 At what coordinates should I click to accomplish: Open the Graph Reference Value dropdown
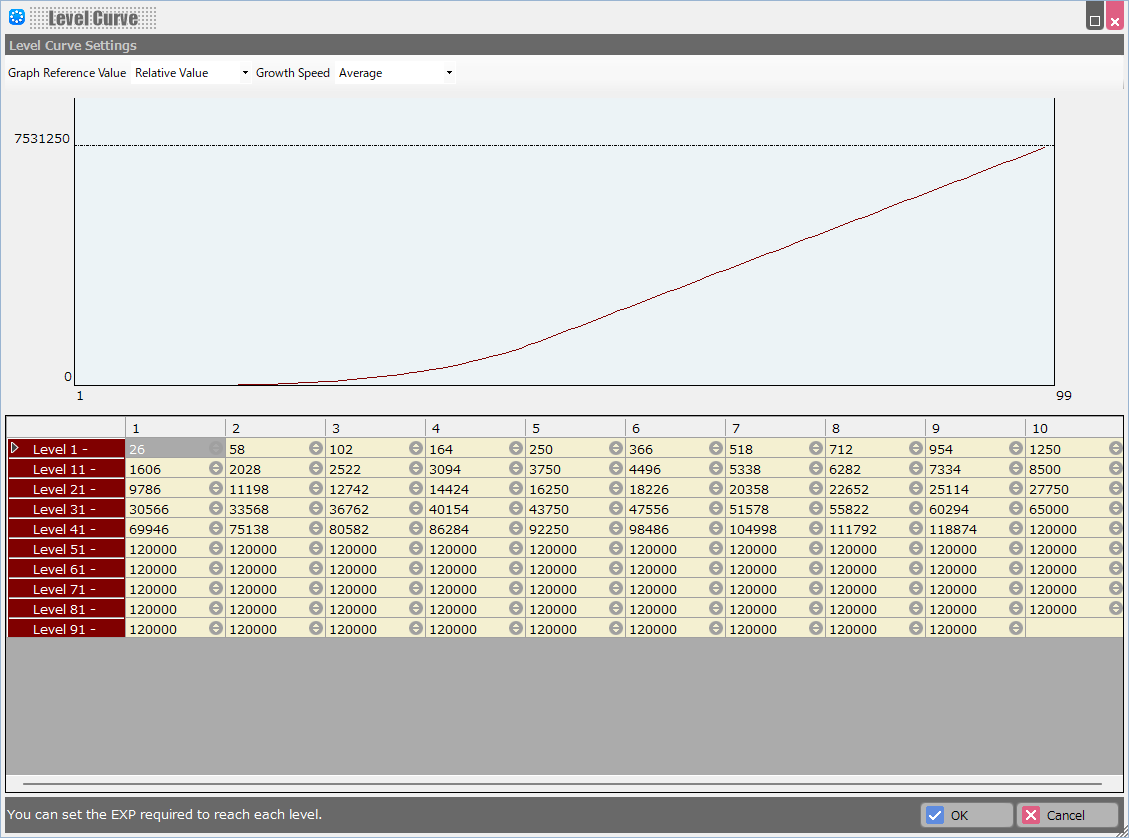coord(191,73)
